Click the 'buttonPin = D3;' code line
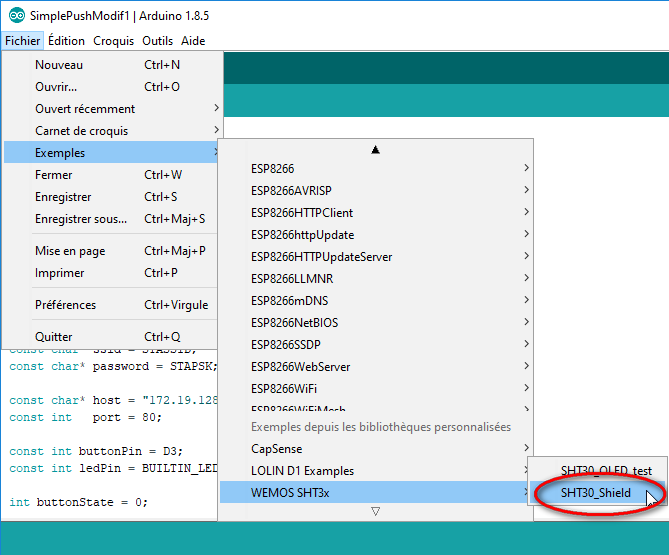Image resolution: width=669 pixels, height=555 pixels. 96,451
